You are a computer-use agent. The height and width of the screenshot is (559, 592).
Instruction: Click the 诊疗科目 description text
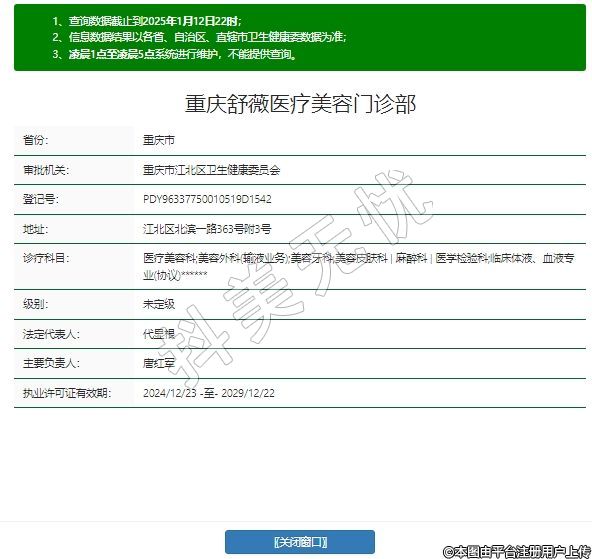tap(359, 266)
